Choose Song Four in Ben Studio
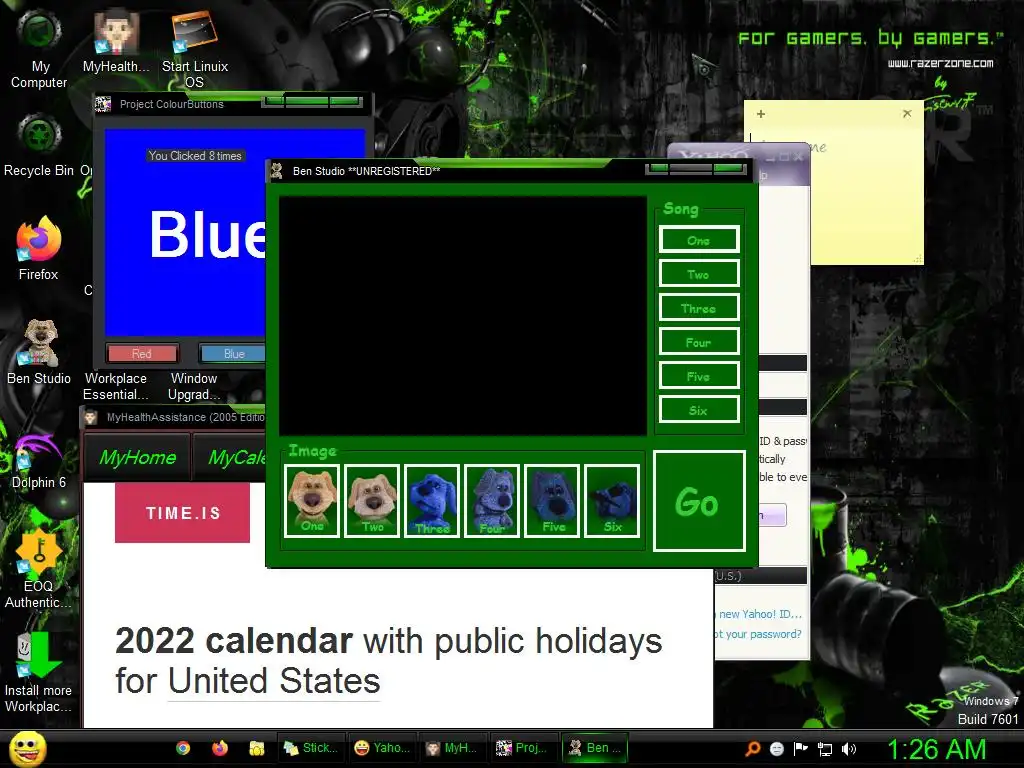Viewport: 1024px width, 768px height. [699, 342]
